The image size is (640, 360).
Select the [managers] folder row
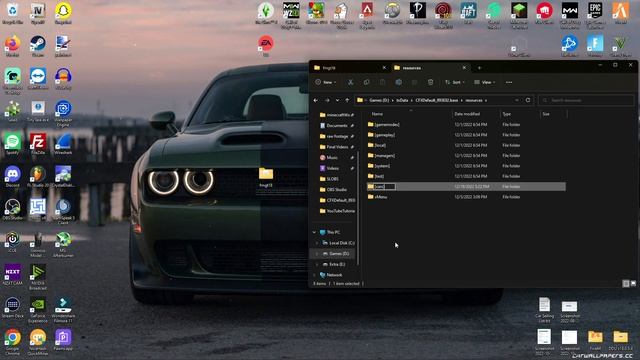pyautogui.click(x=466, y=156)
